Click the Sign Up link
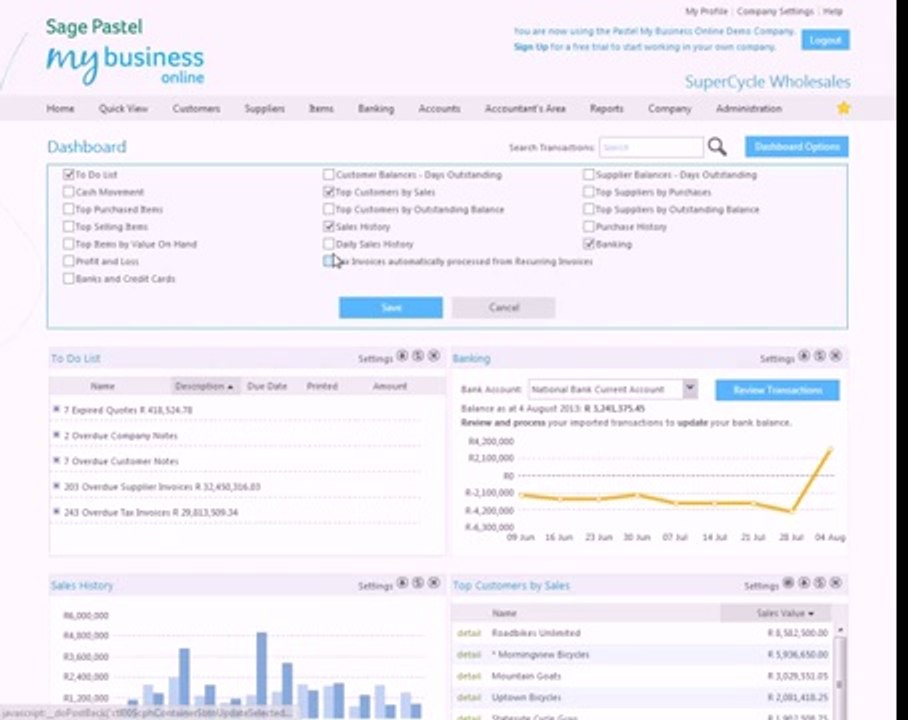Screen dimensions: 908x720 [530, 46]
